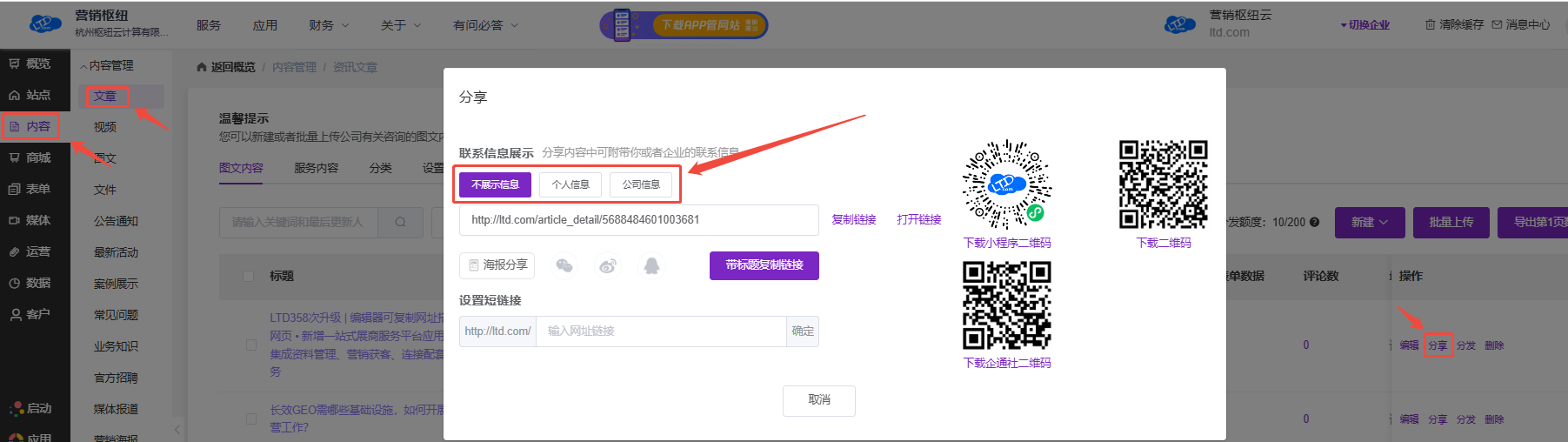The height and width of the screenshot is (442, 1568).
Task: Click the WeChat share icon
Action: point(564,266)
